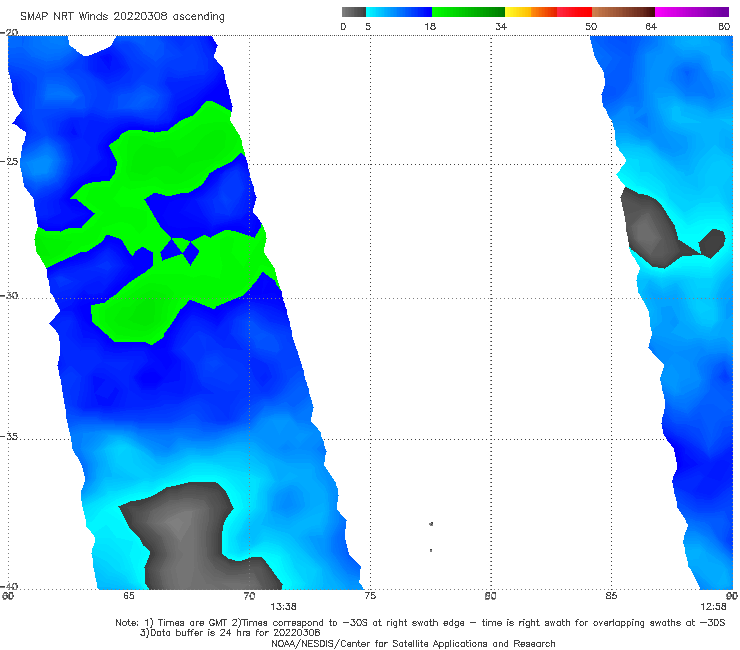Click the color bar label '18'
This screenshot has width=740, height=650.
pyautogui.click(x=430, y=26)
